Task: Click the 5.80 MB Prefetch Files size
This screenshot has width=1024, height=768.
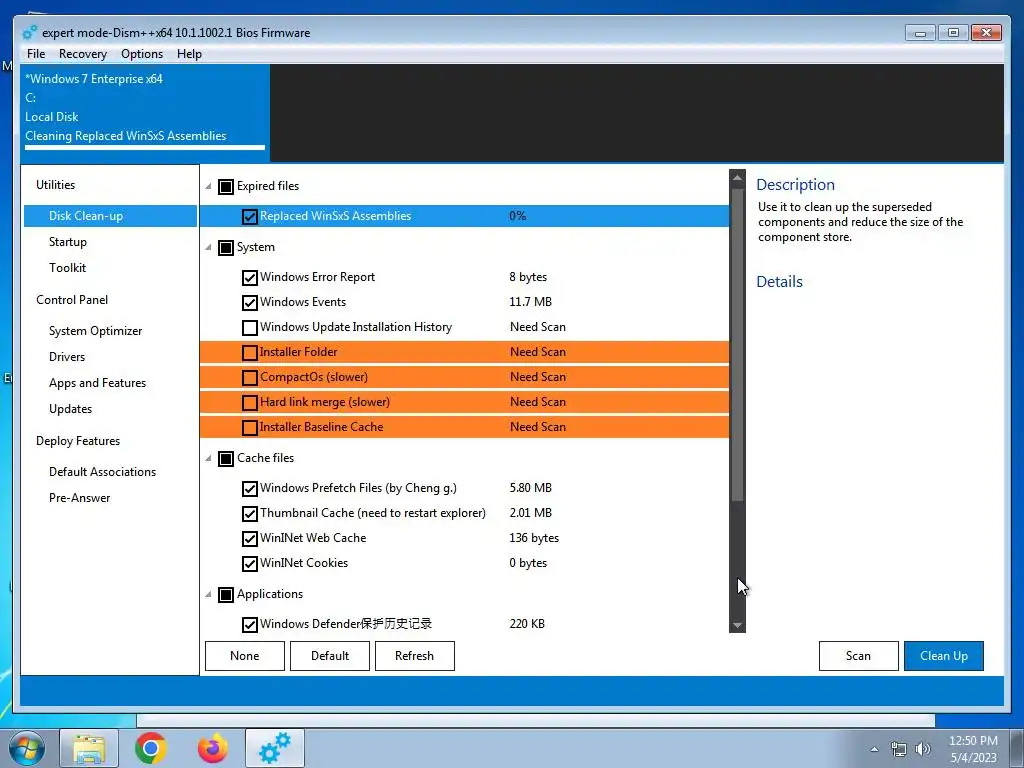Action: point(530,488)
